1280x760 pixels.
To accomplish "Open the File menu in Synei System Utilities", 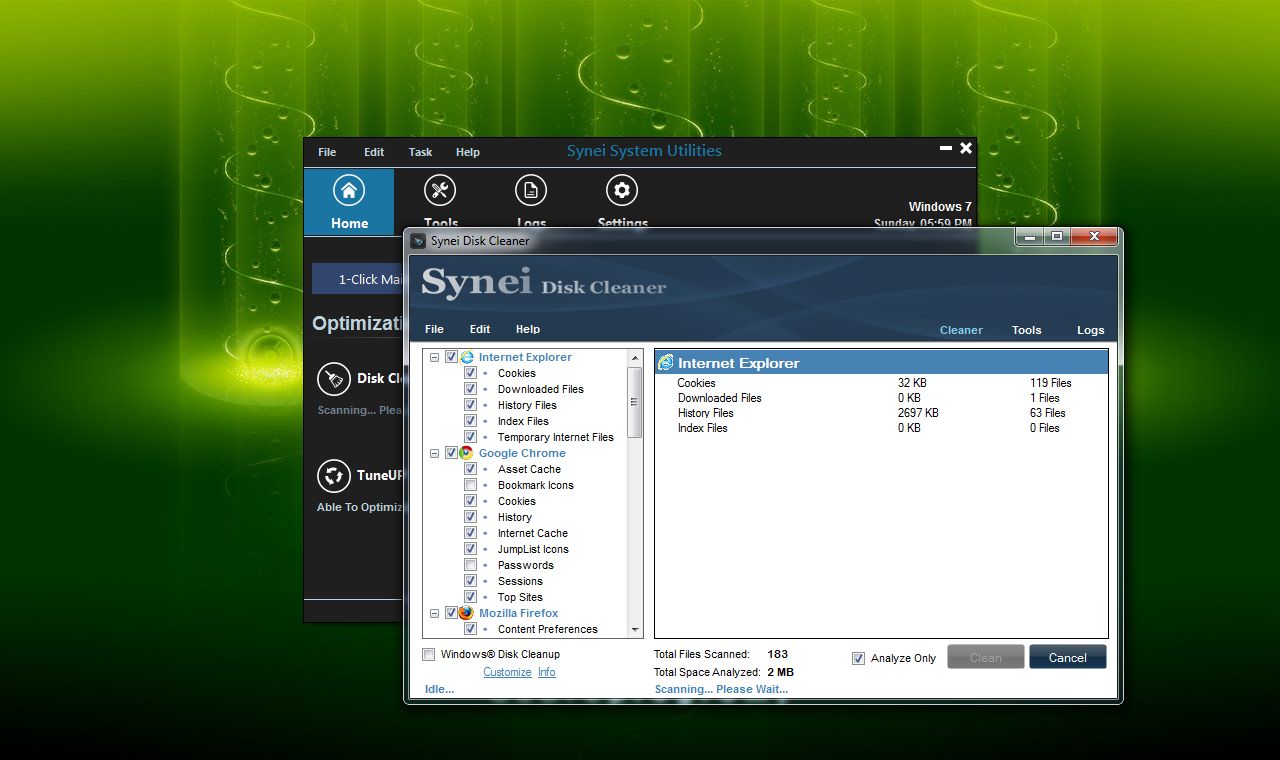I will pyautogui.click(x=327, y=152).
